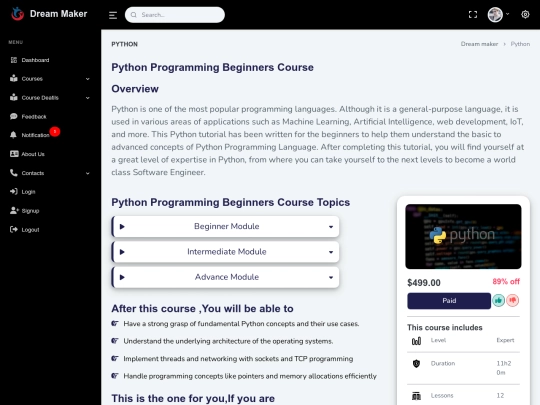Click the red notification badge

(x=55, y=132)
